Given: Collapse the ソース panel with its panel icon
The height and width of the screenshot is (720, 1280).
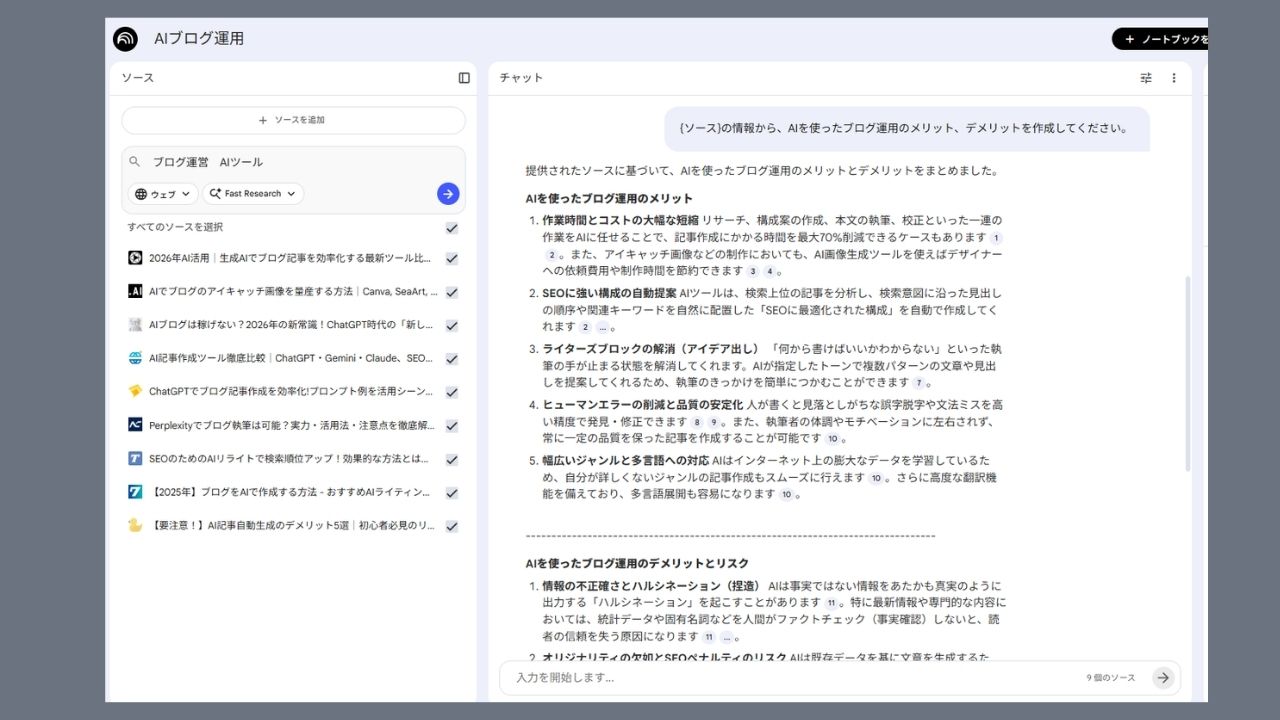Looking at the screenshot, I should (x=463, y=77).
